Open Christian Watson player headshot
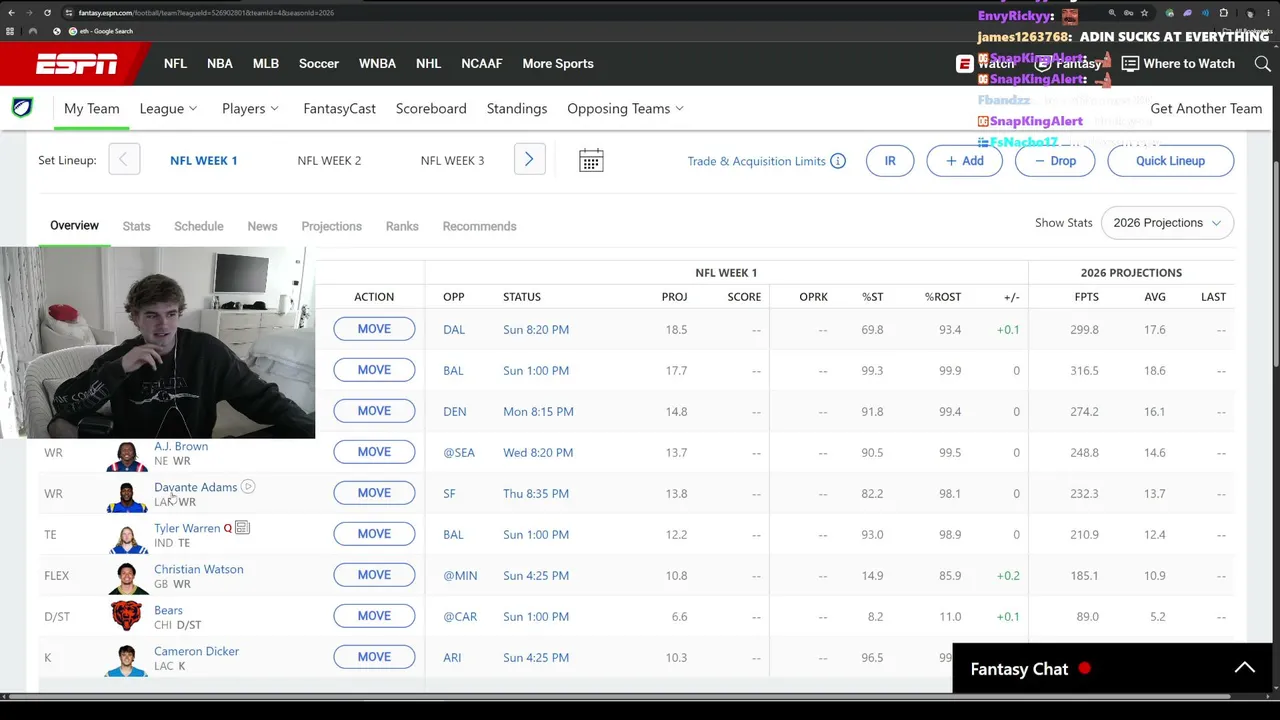Image resolution: width=1280 pixels, height=720 pixels. (126, 578)
